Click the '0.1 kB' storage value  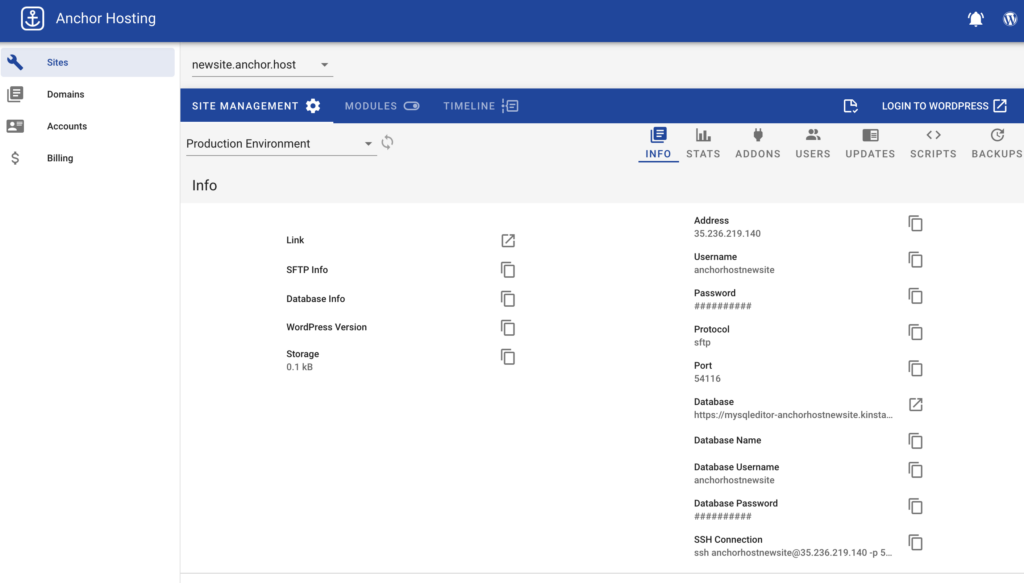[x=299, y=367]
